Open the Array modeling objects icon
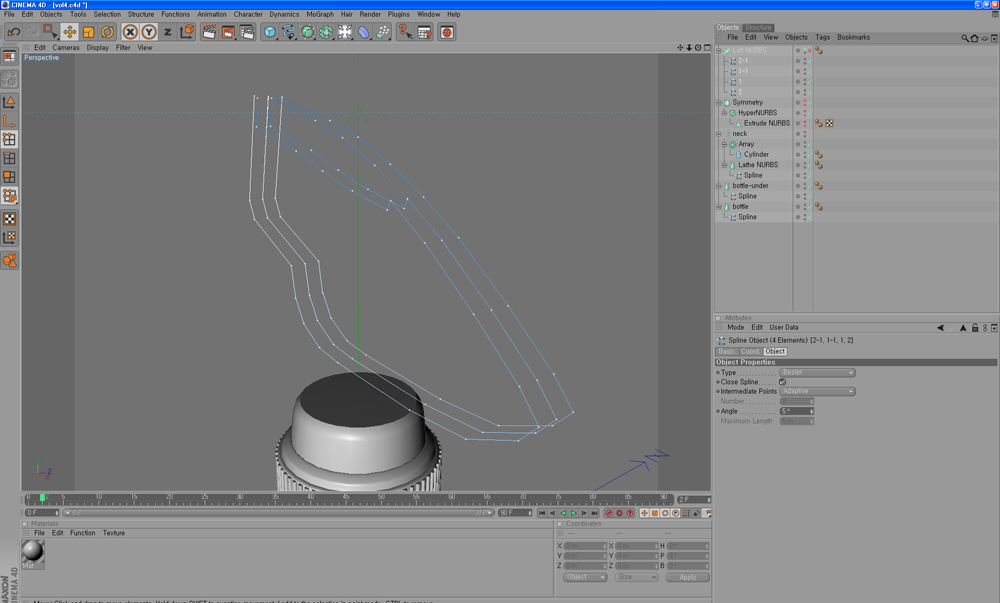The height and width of the screenshot is (603, 1000). click(x=326, y=32)
